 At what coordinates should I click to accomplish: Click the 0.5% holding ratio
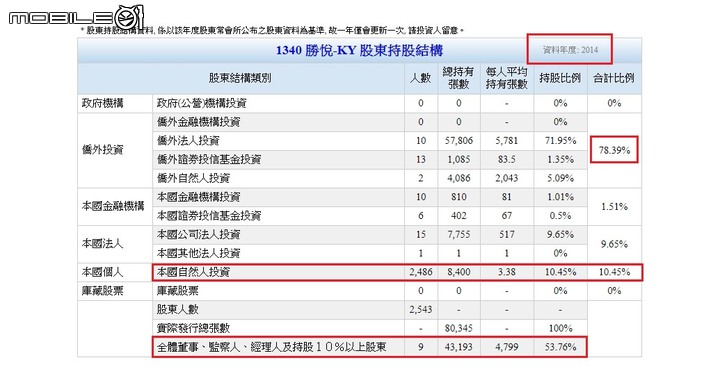560,216
